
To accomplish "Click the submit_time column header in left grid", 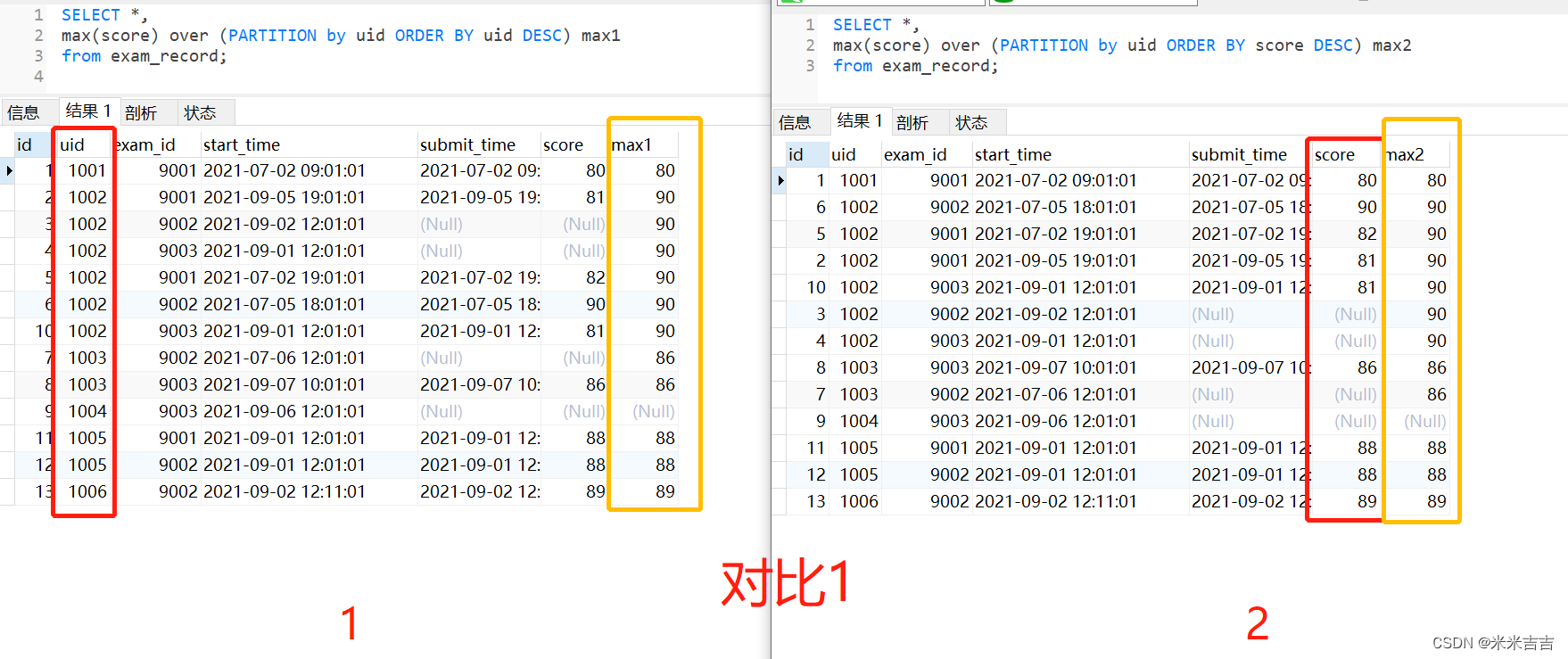I will [479, 144].
